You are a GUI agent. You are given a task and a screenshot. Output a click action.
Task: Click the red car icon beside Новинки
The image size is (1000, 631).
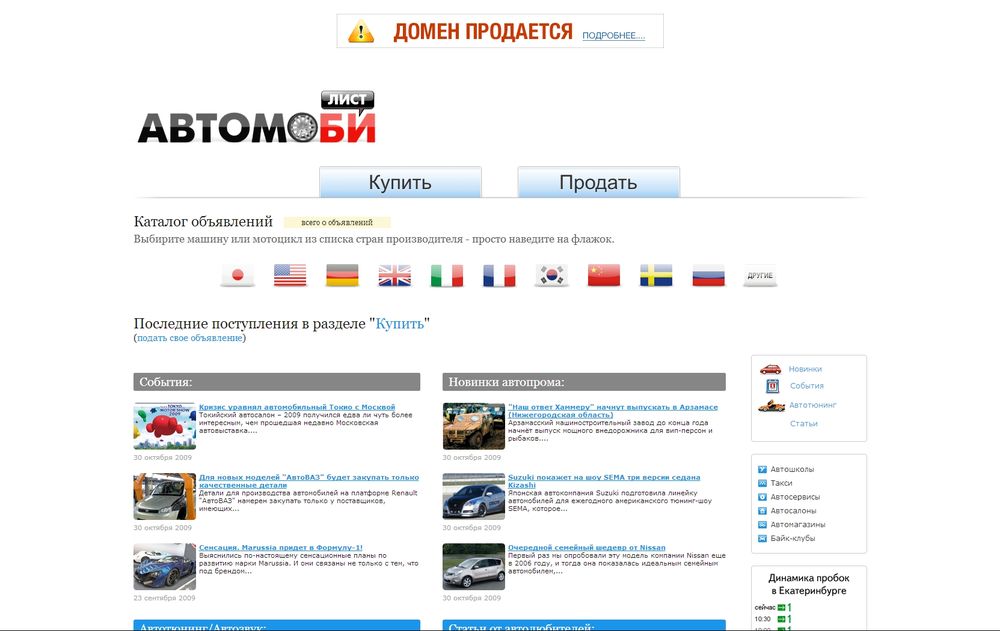pyautogui.click(x=770, y=369)
